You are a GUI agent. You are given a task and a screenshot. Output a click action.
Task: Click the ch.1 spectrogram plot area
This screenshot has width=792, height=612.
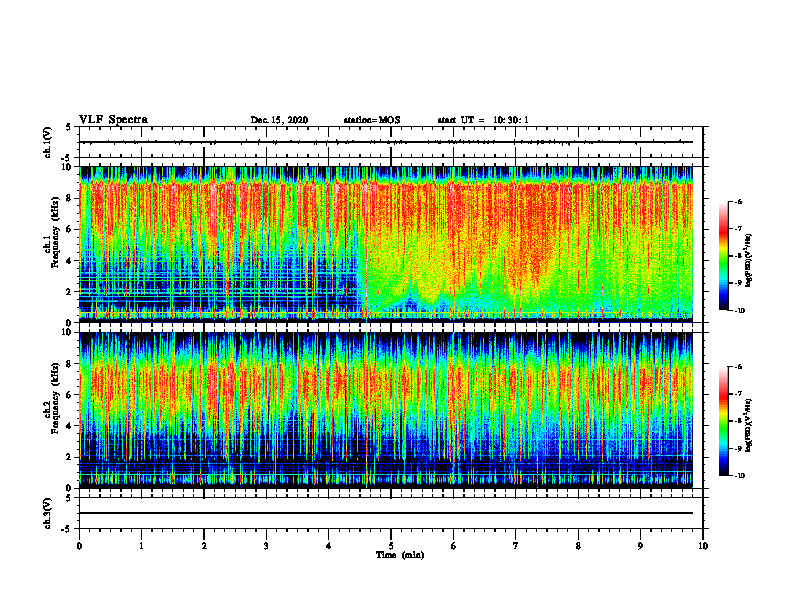click(x=386, y=244)
